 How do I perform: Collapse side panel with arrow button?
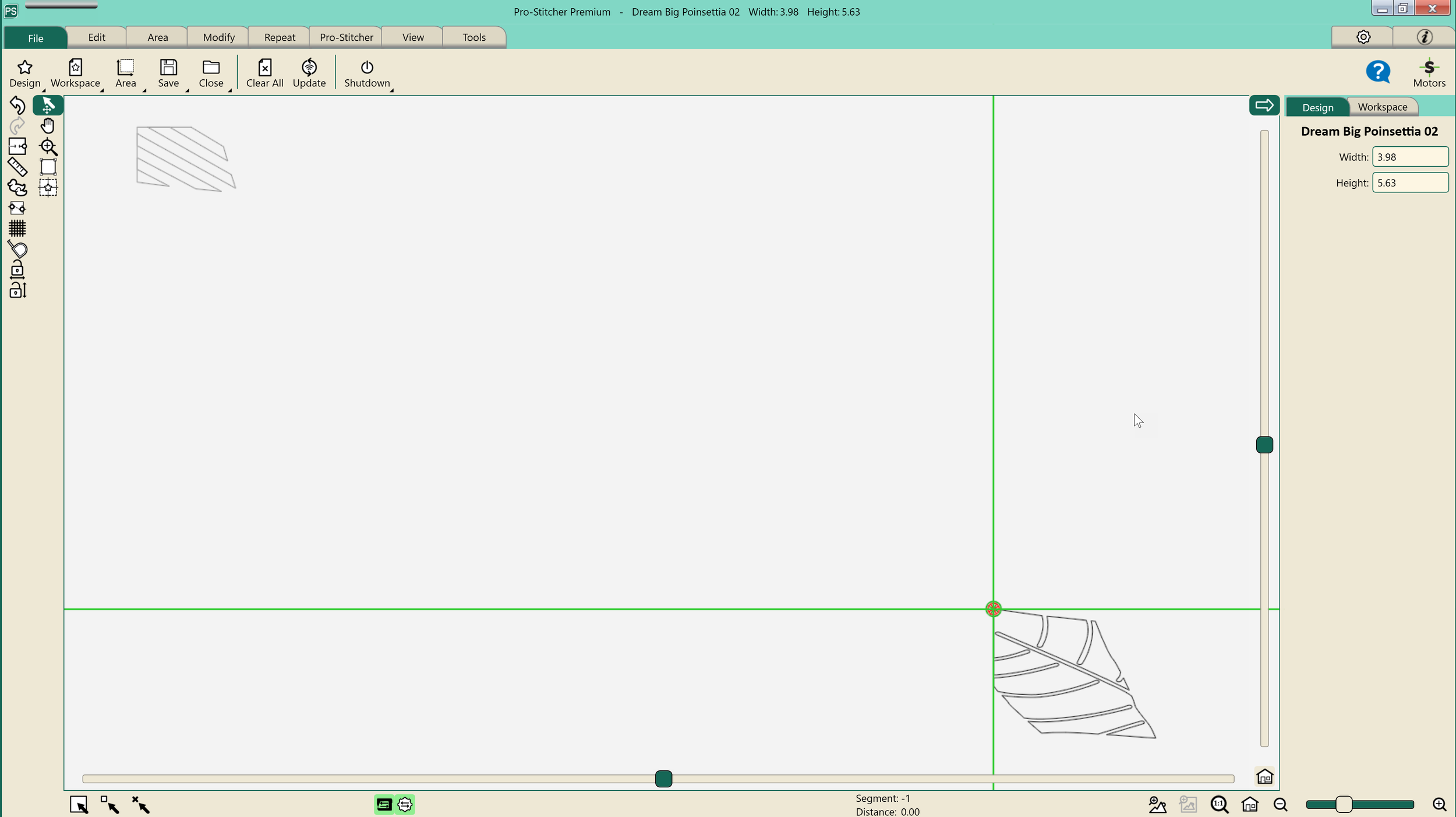1264,105
